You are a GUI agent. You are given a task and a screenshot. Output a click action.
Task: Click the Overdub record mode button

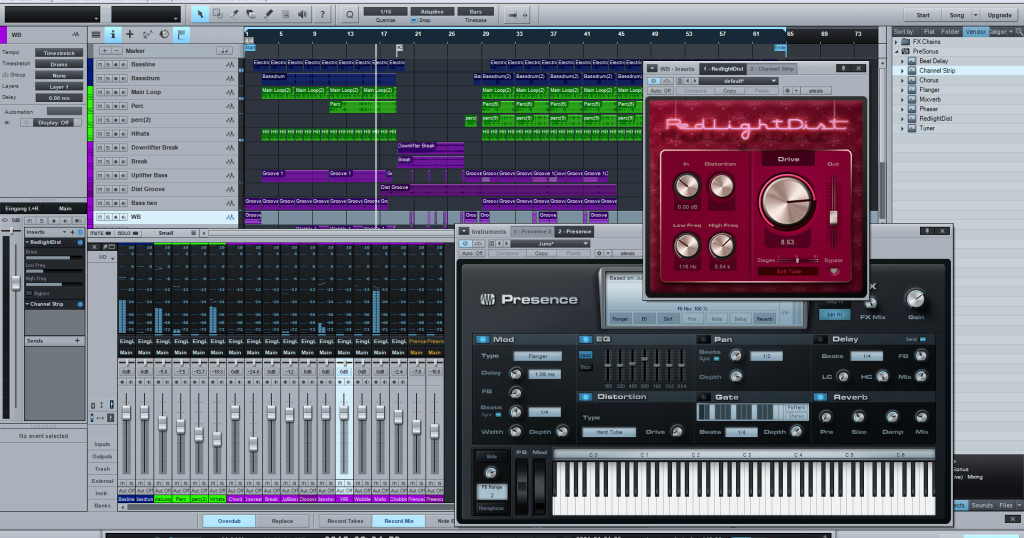pos(229,521)
